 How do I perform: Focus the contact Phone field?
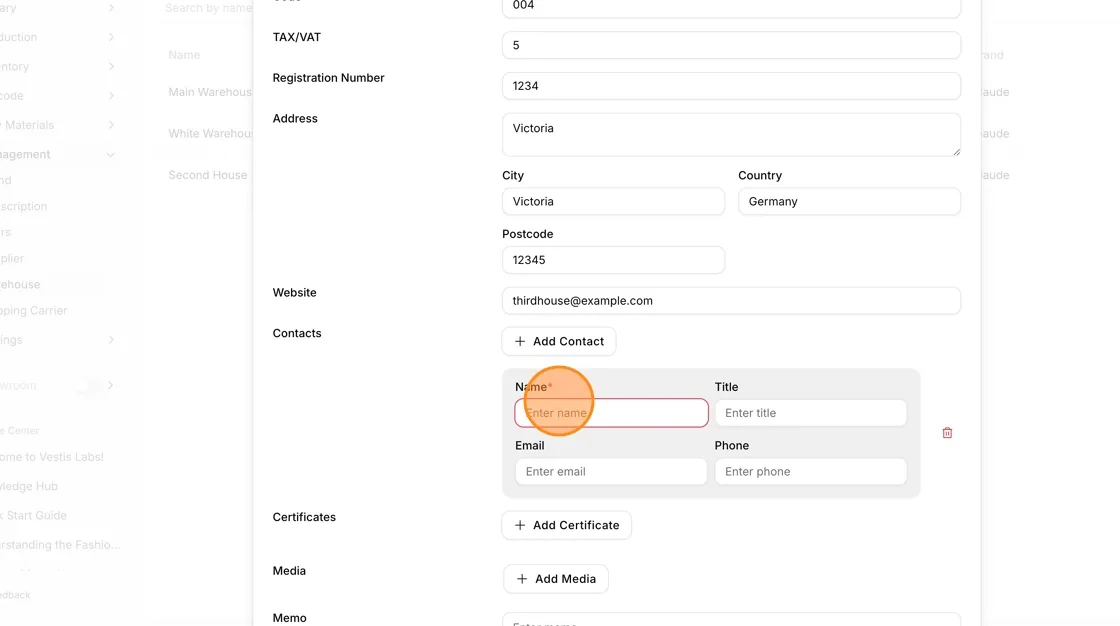[811, 472]
